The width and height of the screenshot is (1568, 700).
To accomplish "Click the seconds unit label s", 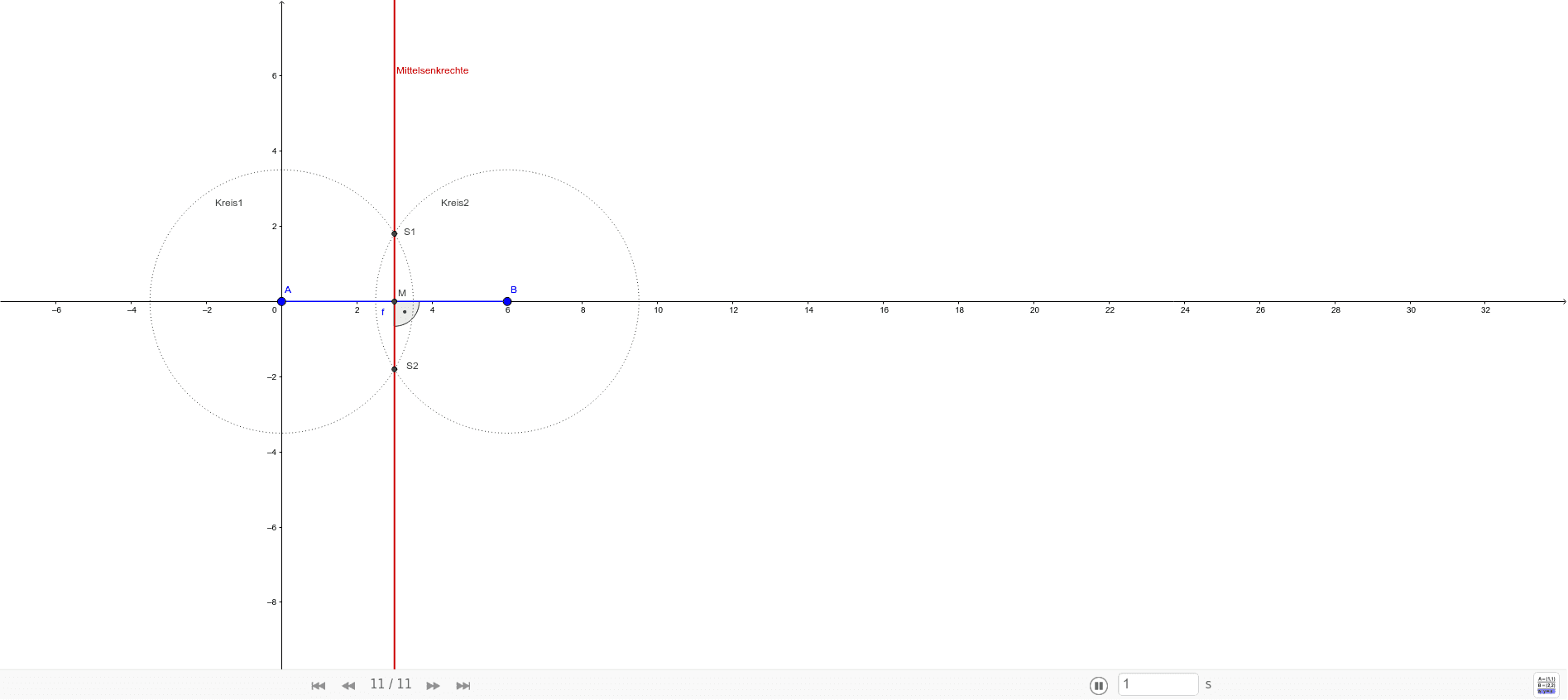I will 1208,684.
